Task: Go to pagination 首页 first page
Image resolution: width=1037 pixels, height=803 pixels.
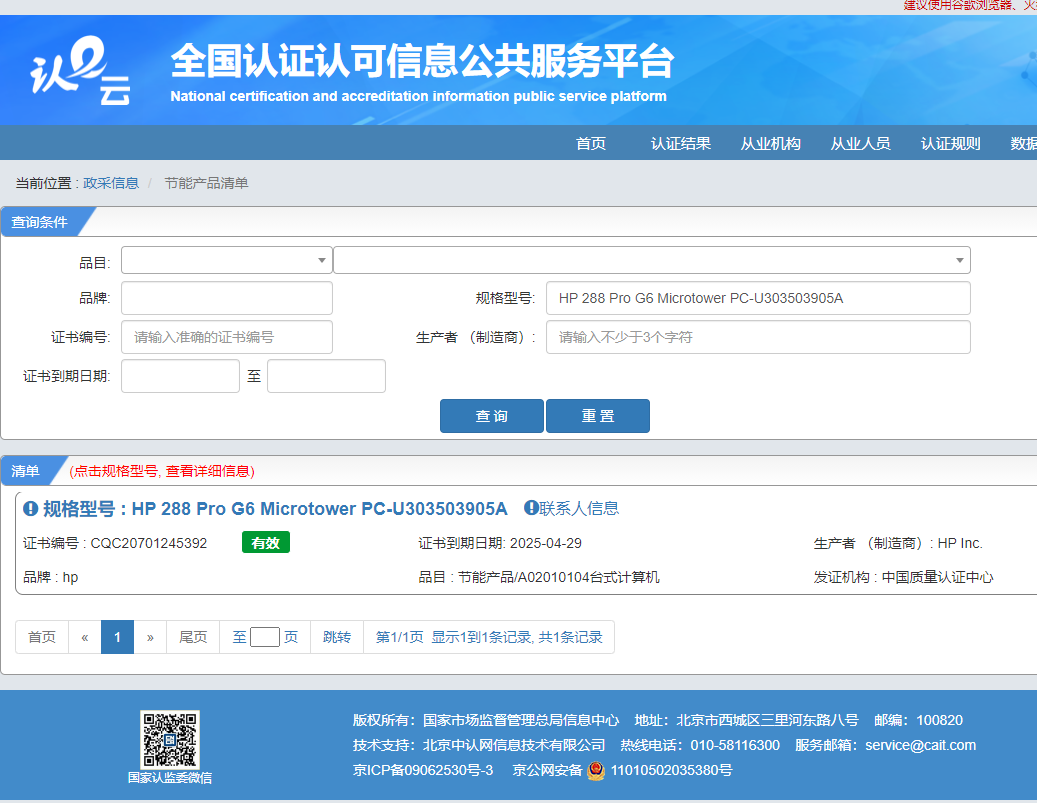Action: (42, 637)
